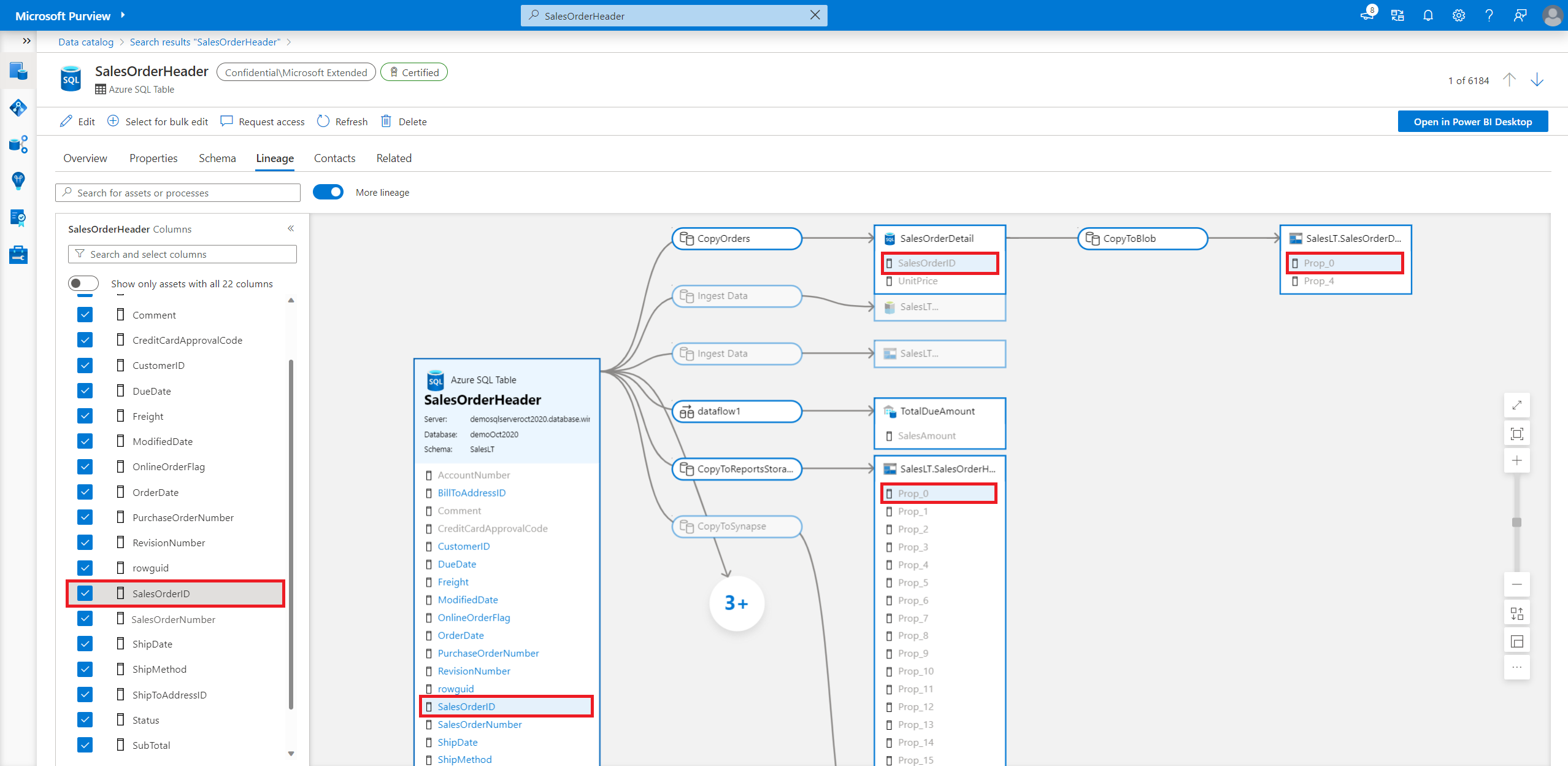1568x766 pixels.
Task: Click the lineage zoom slider handle
Action: pyautogui.click(x=1516, y=522)
